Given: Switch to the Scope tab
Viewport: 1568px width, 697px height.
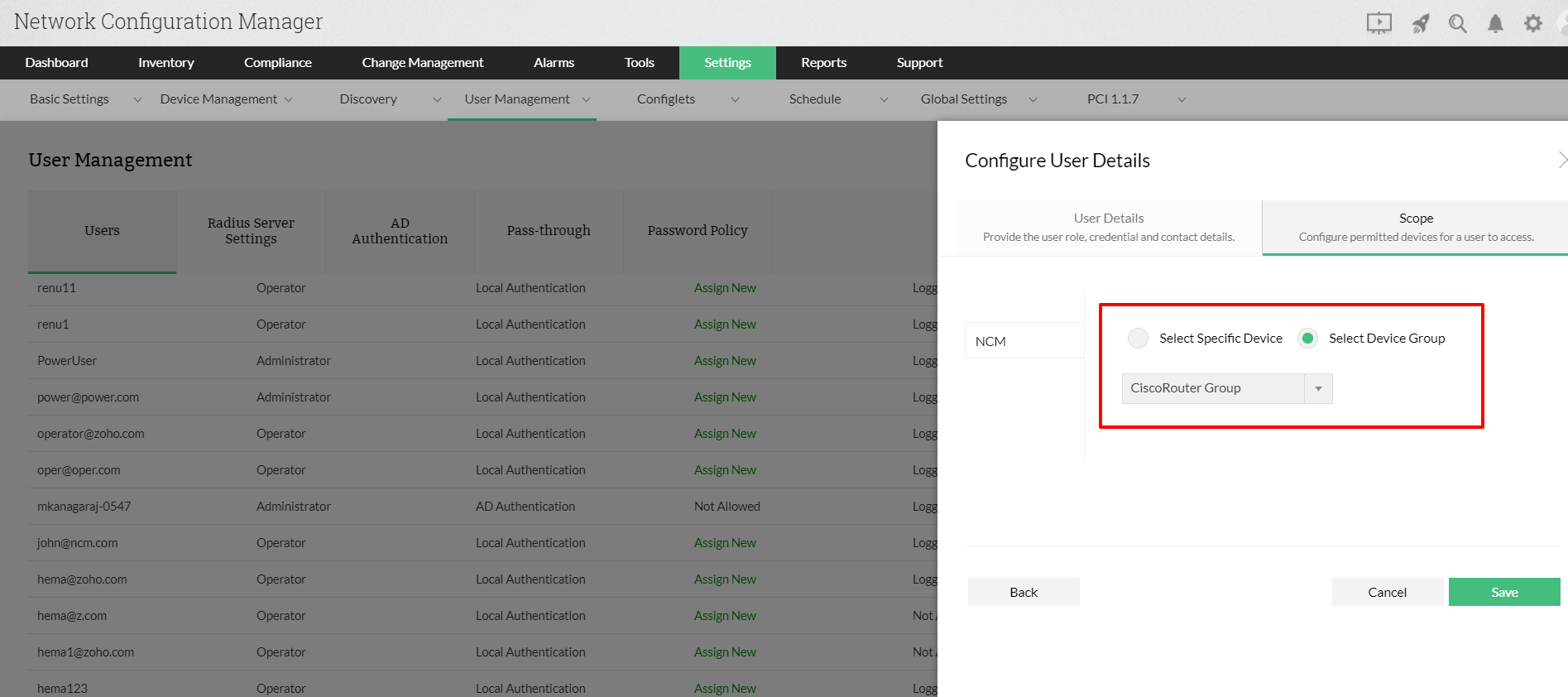Looking at the screenshot, I should point(1416,228).
